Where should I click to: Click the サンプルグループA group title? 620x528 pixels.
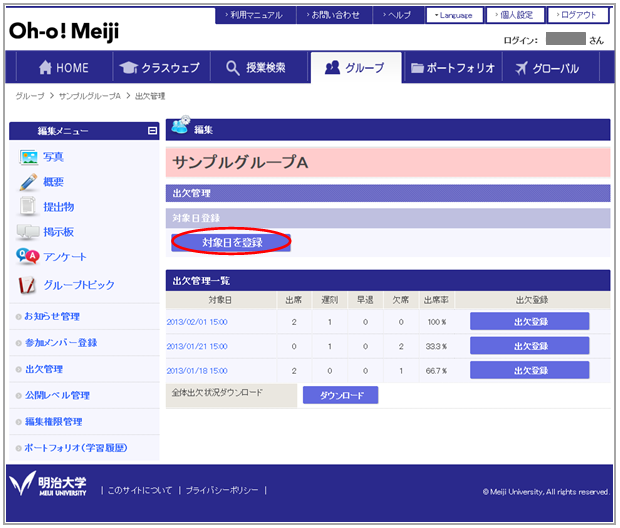click(240, 162)
